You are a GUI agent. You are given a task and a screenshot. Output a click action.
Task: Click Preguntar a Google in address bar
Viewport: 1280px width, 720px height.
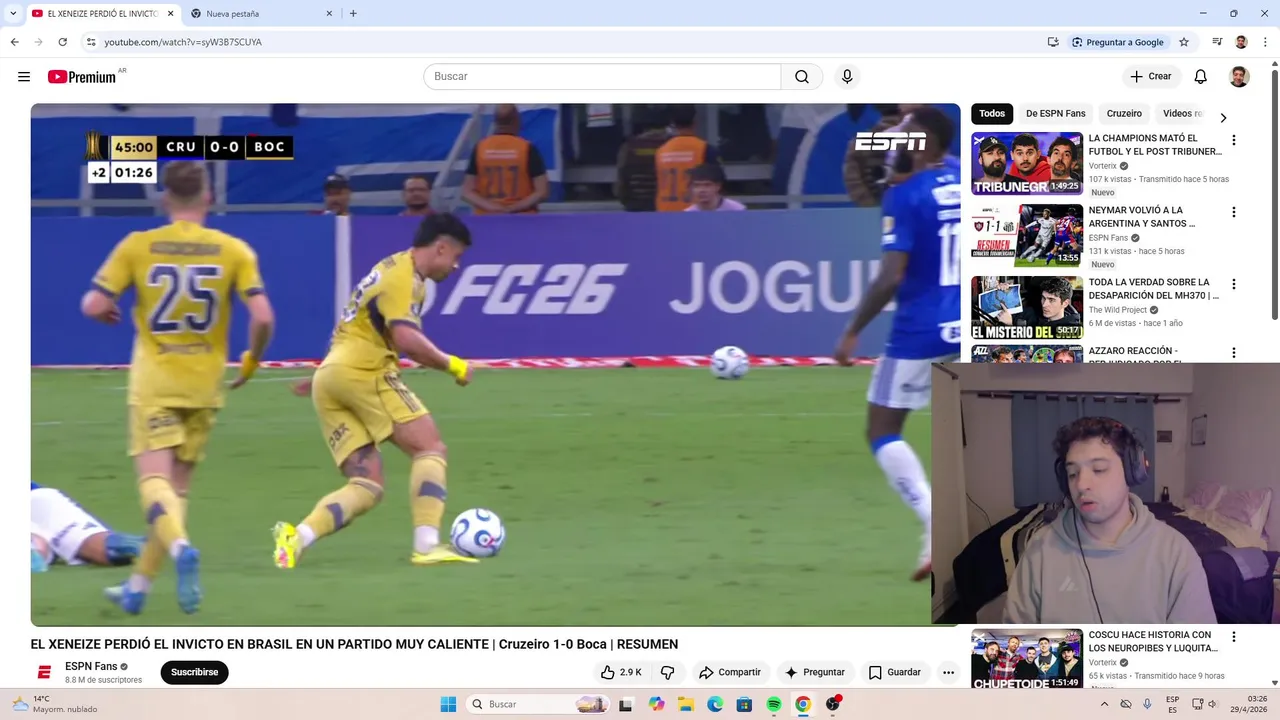(x=1117, y=42)
